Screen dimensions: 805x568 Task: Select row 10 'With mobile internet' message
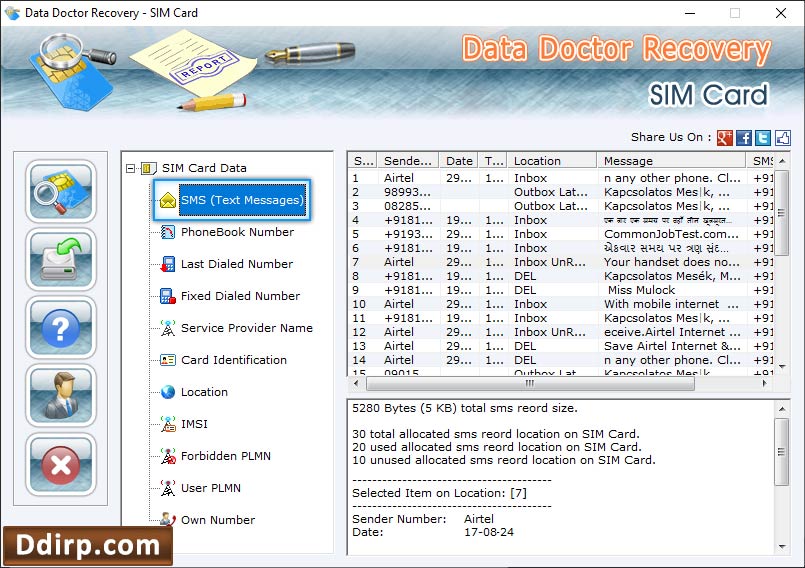coord(561,304)
